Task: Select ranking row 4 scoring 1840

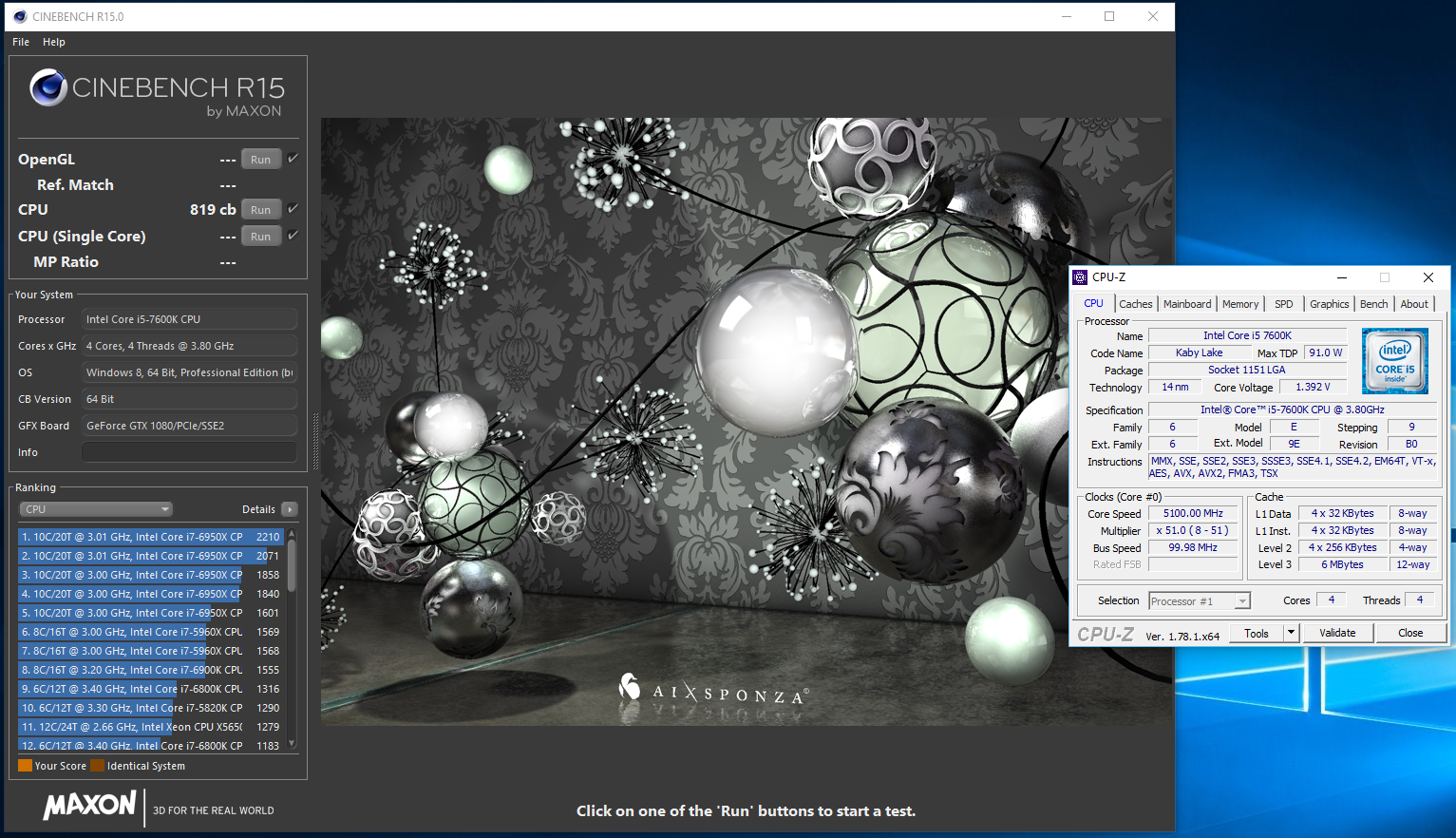Action: point(151,594)
